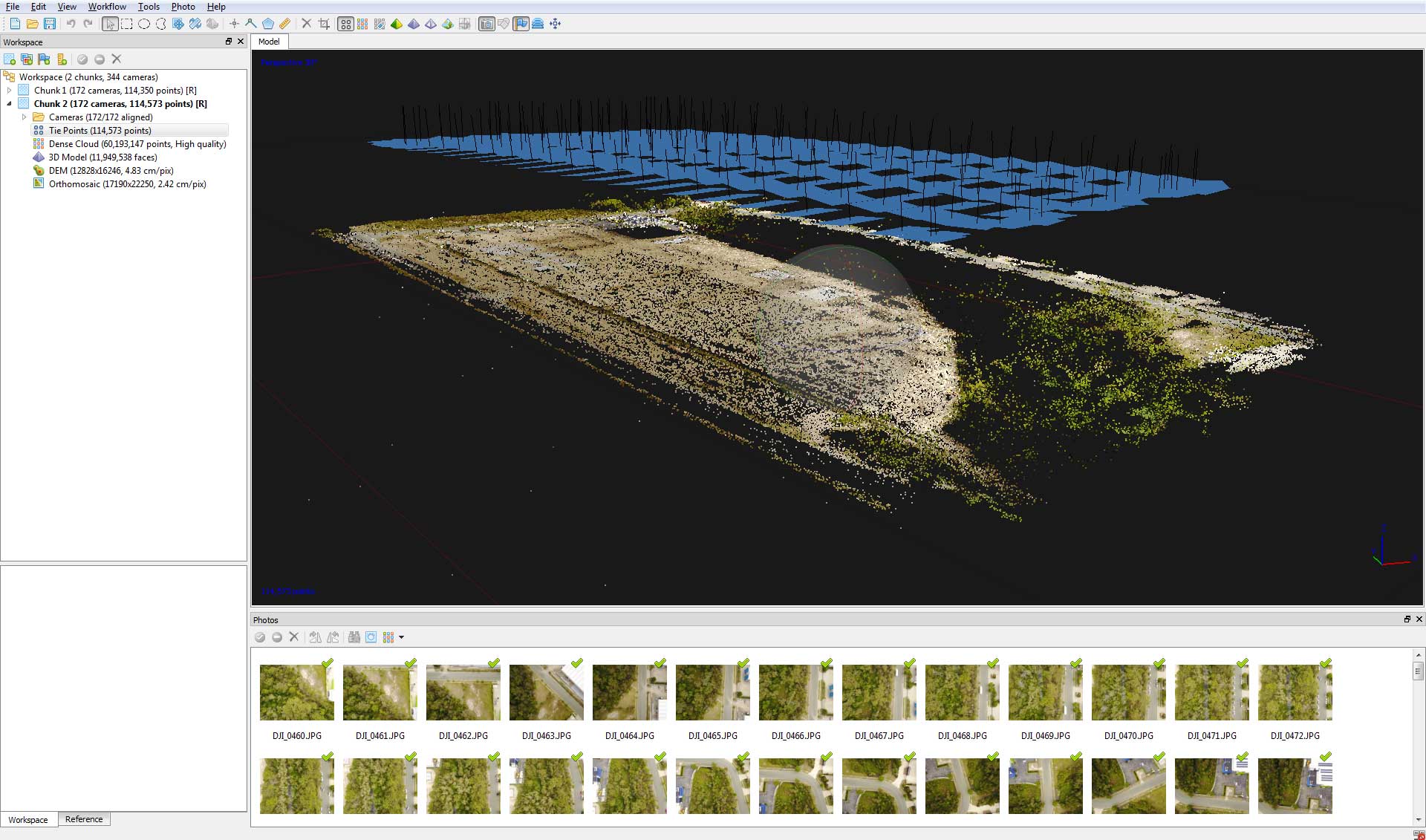1426x840 pixels.
Task: Select the Draw Polyline tool
Action: coord(251,24)
